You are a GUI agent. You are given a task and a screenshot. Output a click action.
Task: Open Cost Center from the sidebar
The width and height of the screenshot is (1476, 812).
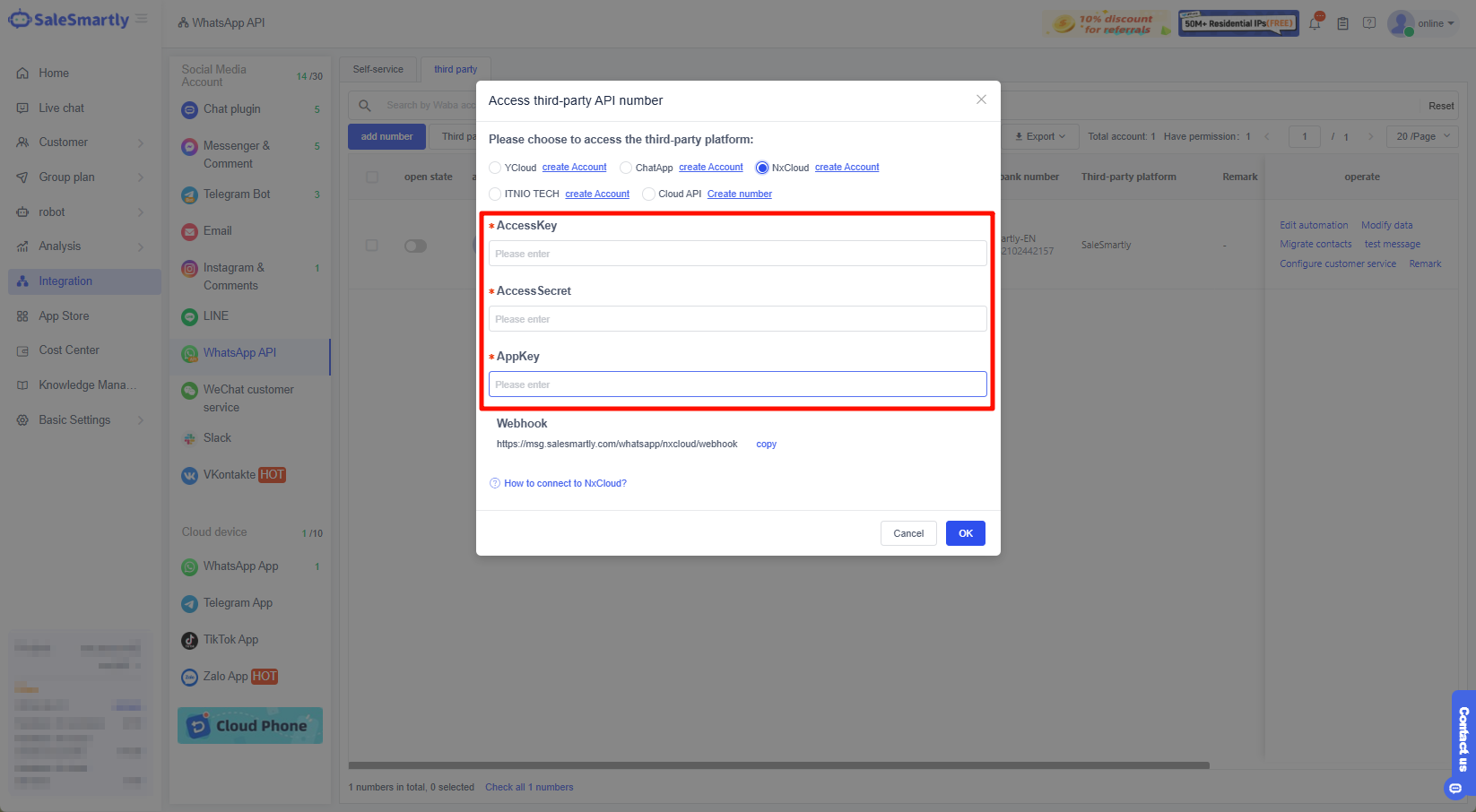click(x=68, y=350)
